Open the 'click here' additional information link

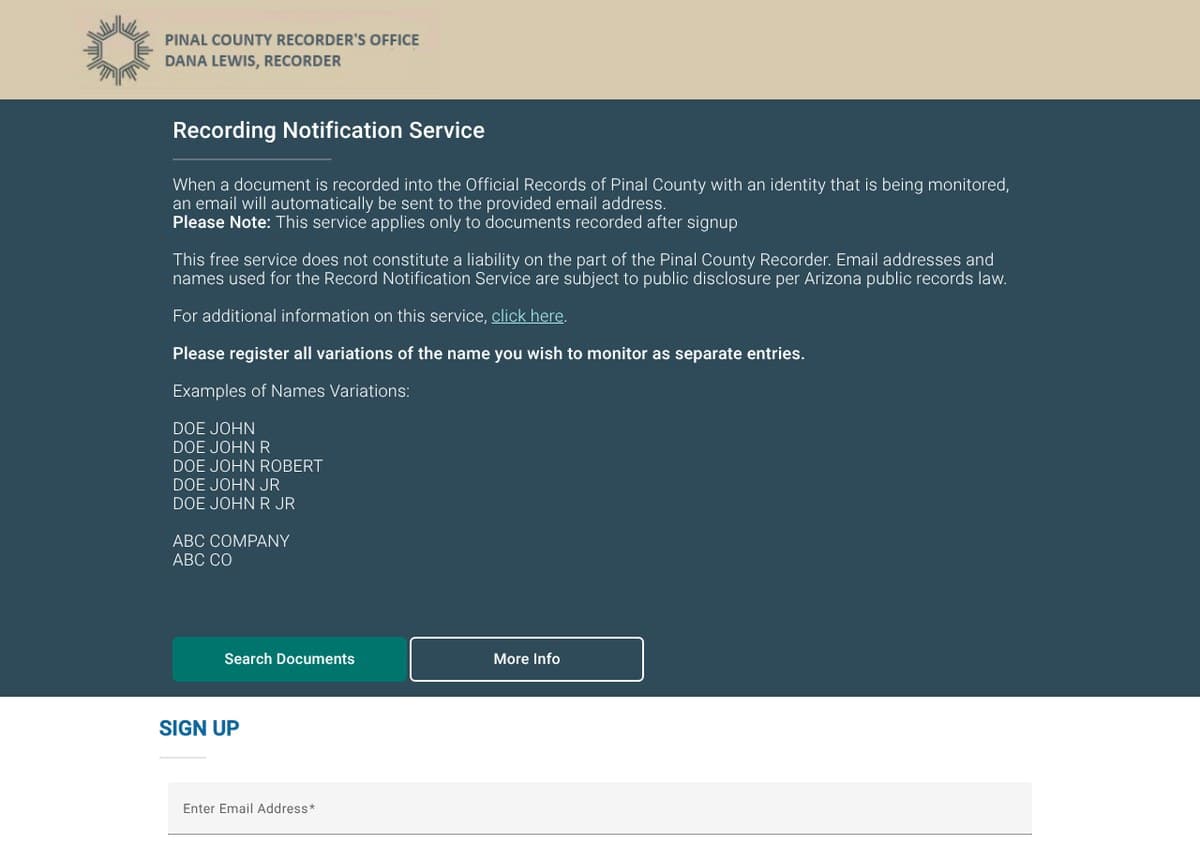click(x=527, y=316)
